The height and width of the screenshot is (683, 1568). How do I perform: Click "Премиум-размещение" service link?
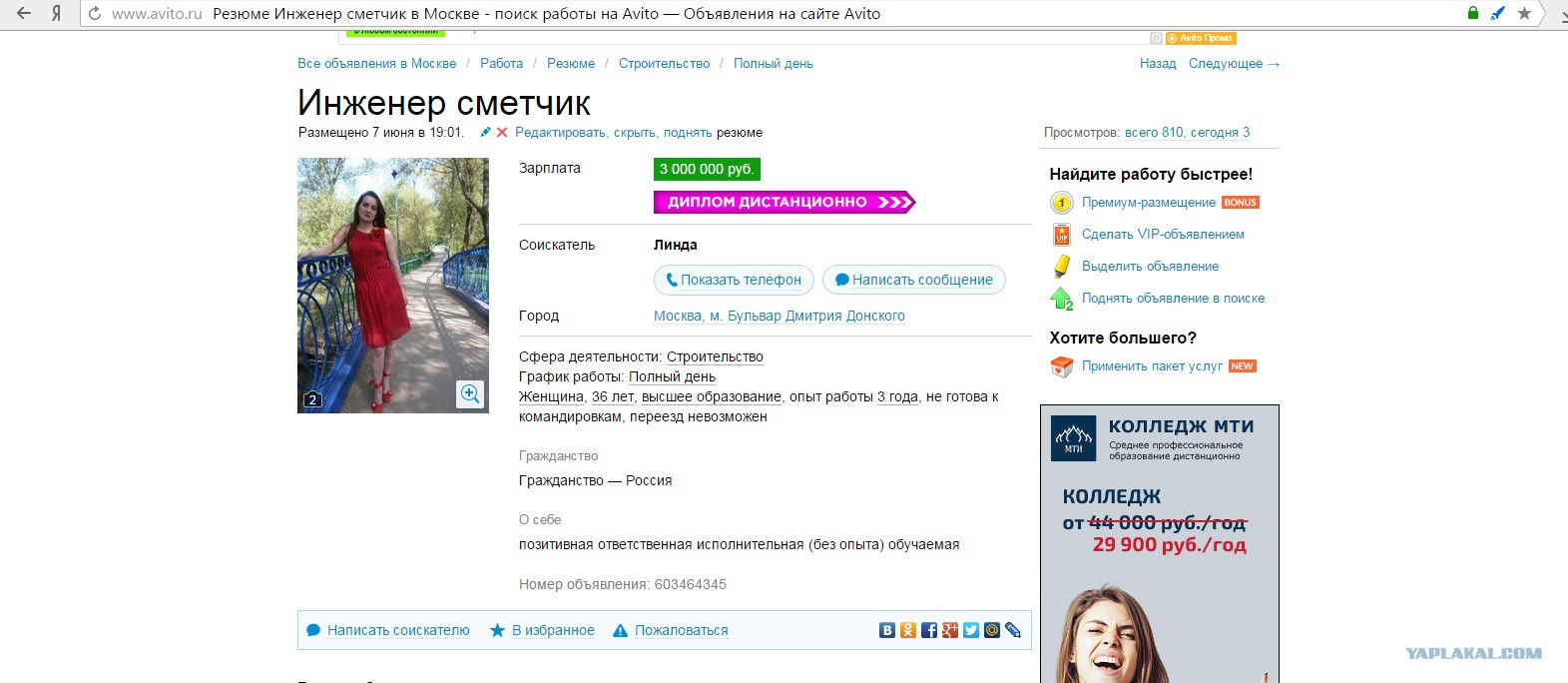1149,202
